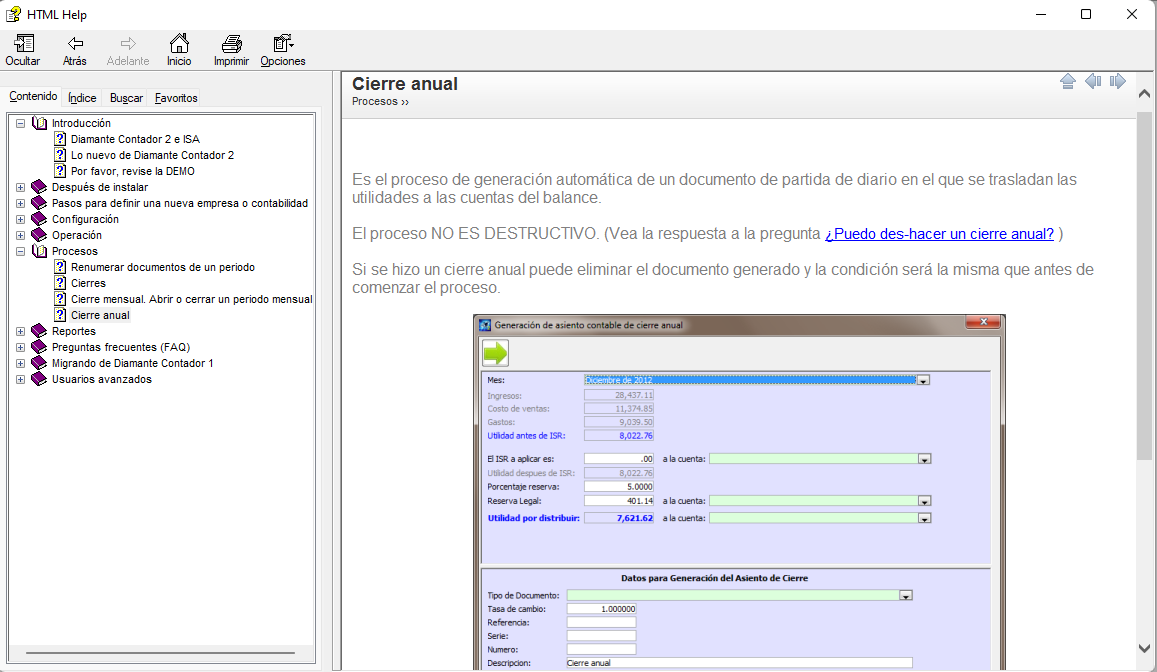
Task: Click the Inicio home icon
Action: [x=179, y=45]
